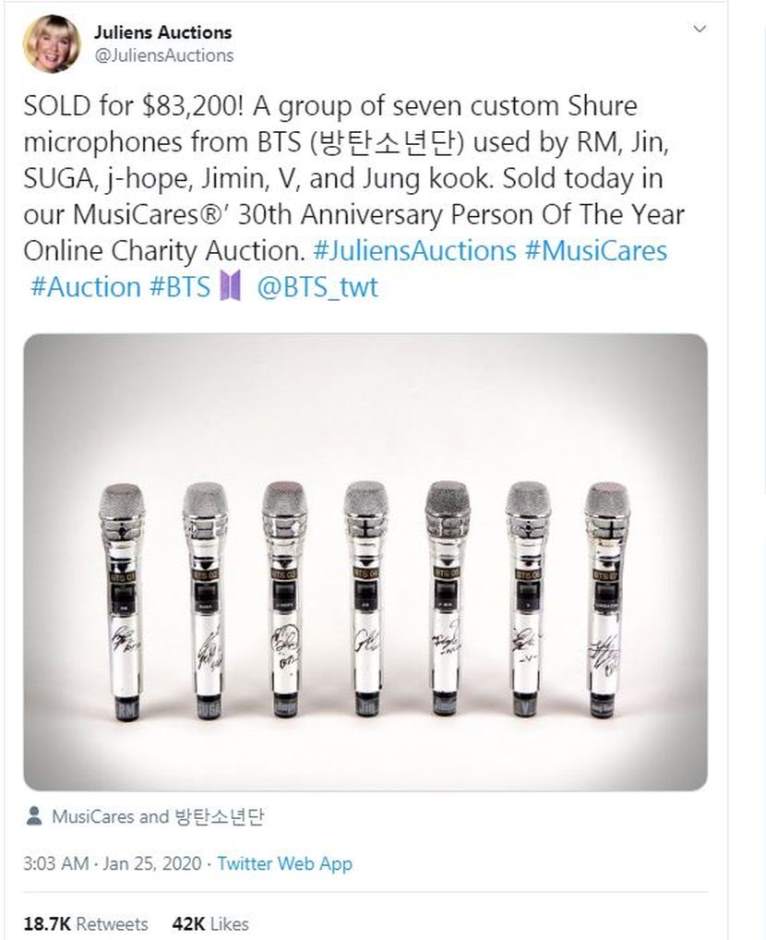Open the Twitter Web App source link
Viewport: 766px width, 940px height.
pyautogui.click(x=285, y=863)
